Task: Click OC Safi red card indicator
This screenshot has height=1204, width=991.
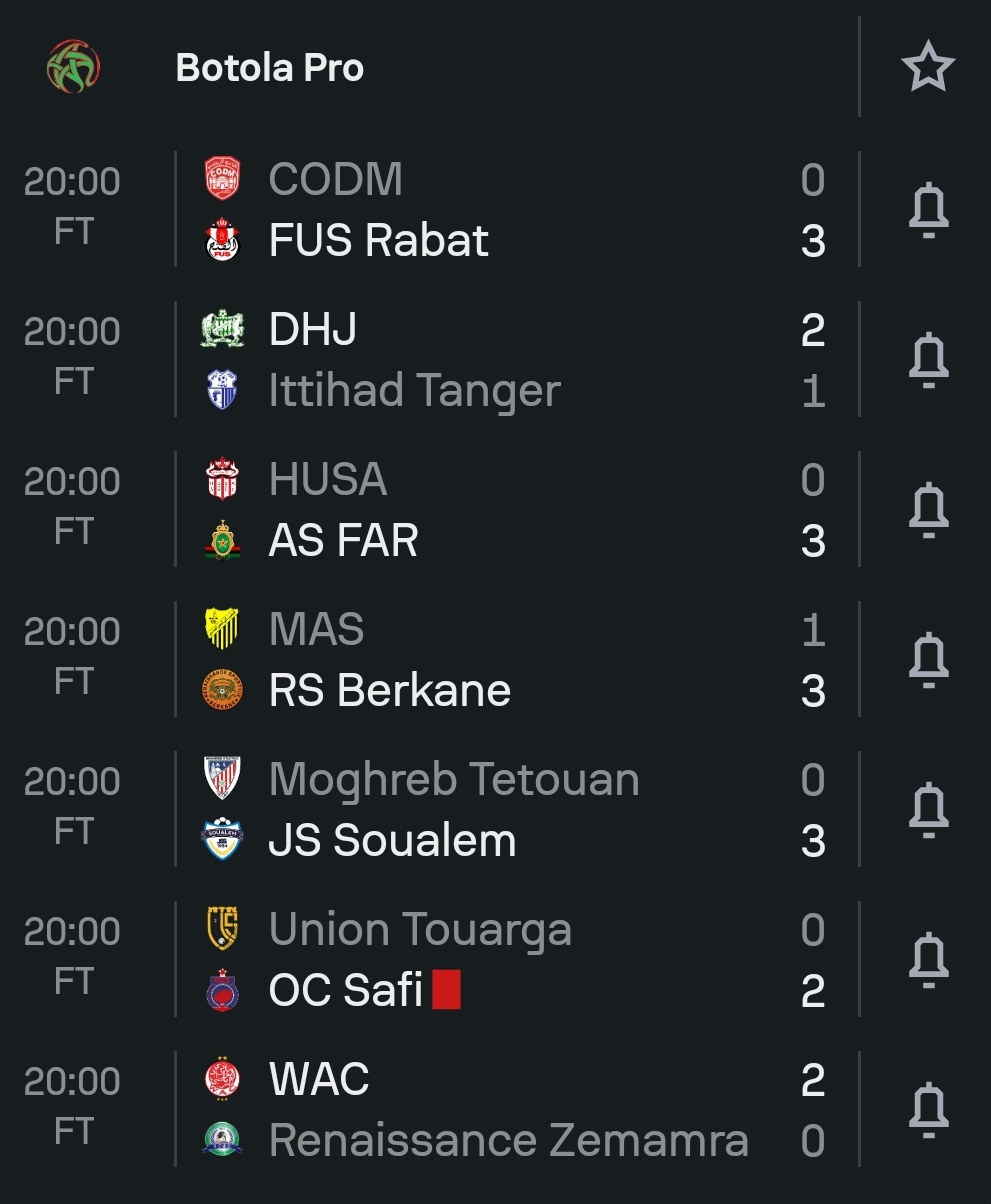Action: click(x=447, y=990)
